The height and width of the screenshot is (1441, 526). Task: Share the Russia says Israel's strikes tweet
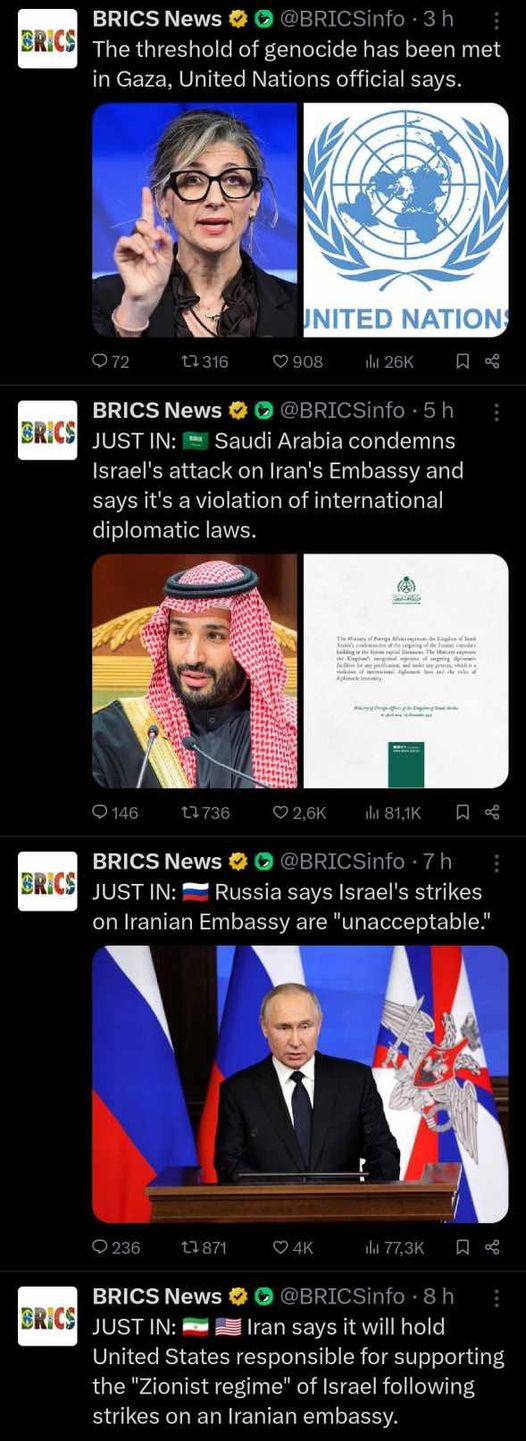click(492, 1247)
